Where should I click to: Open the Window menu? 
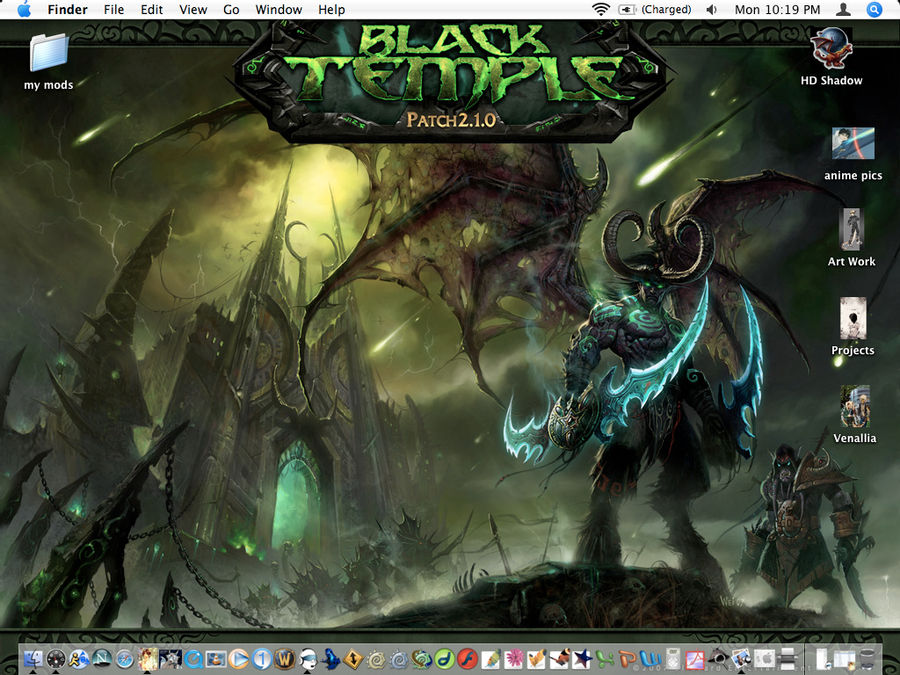(278, 10)
